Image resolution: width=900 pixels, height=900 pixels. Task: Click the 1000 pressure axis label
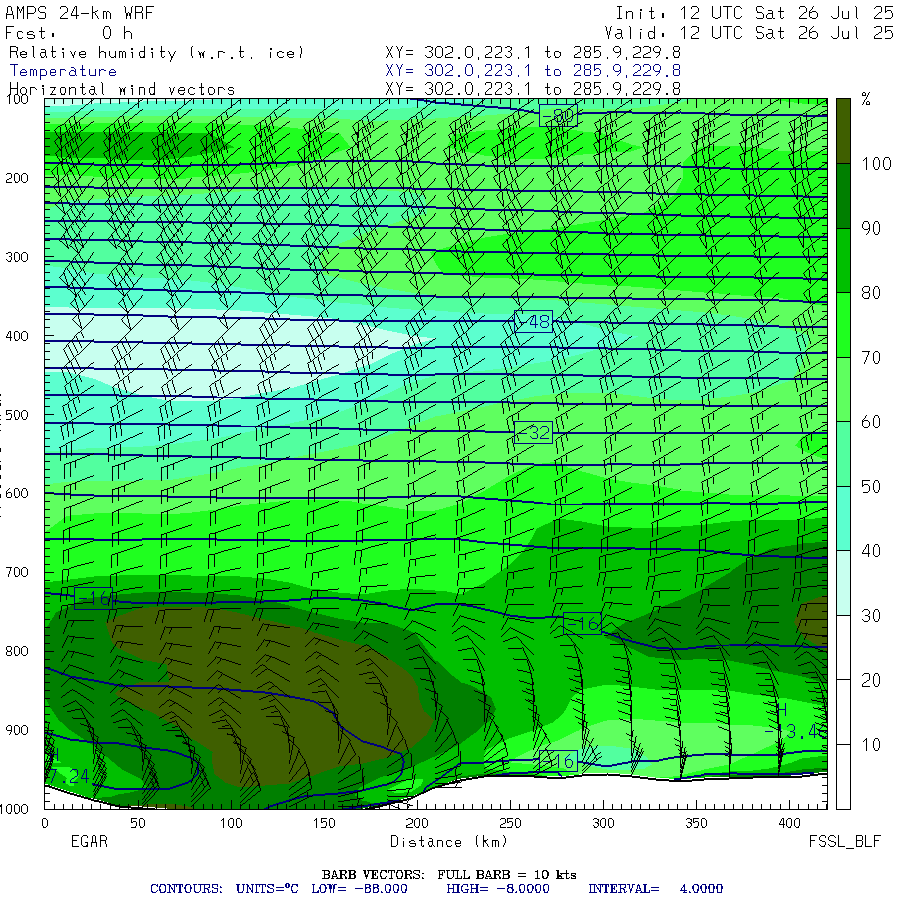tap(15, 809)
